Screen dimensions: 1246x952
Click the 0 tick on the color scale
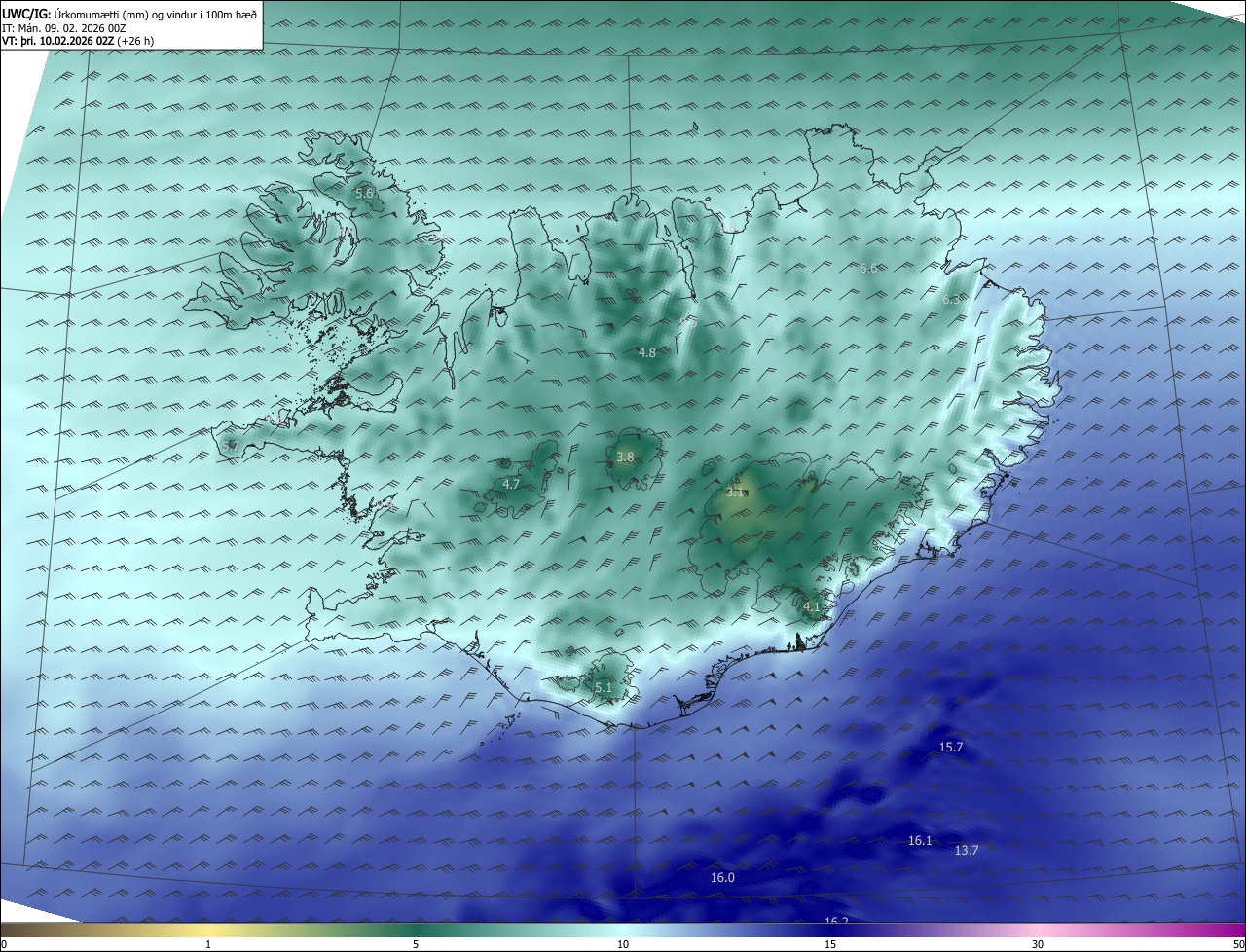click(x=4, y=944)
